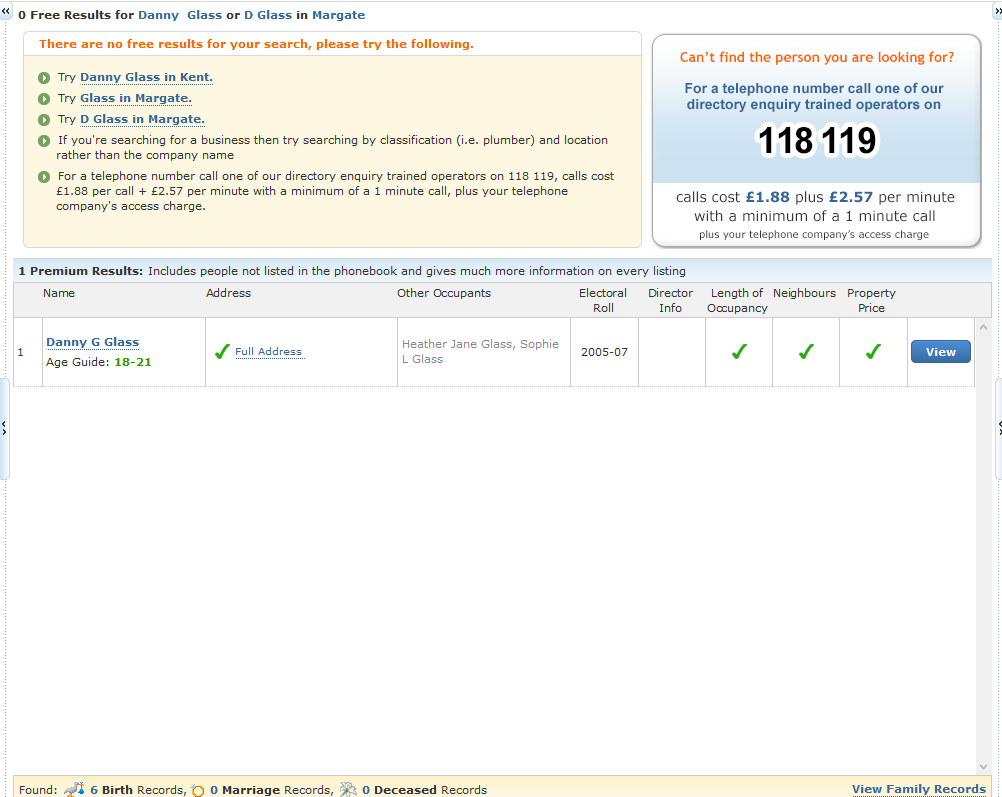Image resolution: width=1002 pixels, height=797 pixels.
Task: Click the Property Price green tick
Action: pyautogui.click(x=874, y=352)
